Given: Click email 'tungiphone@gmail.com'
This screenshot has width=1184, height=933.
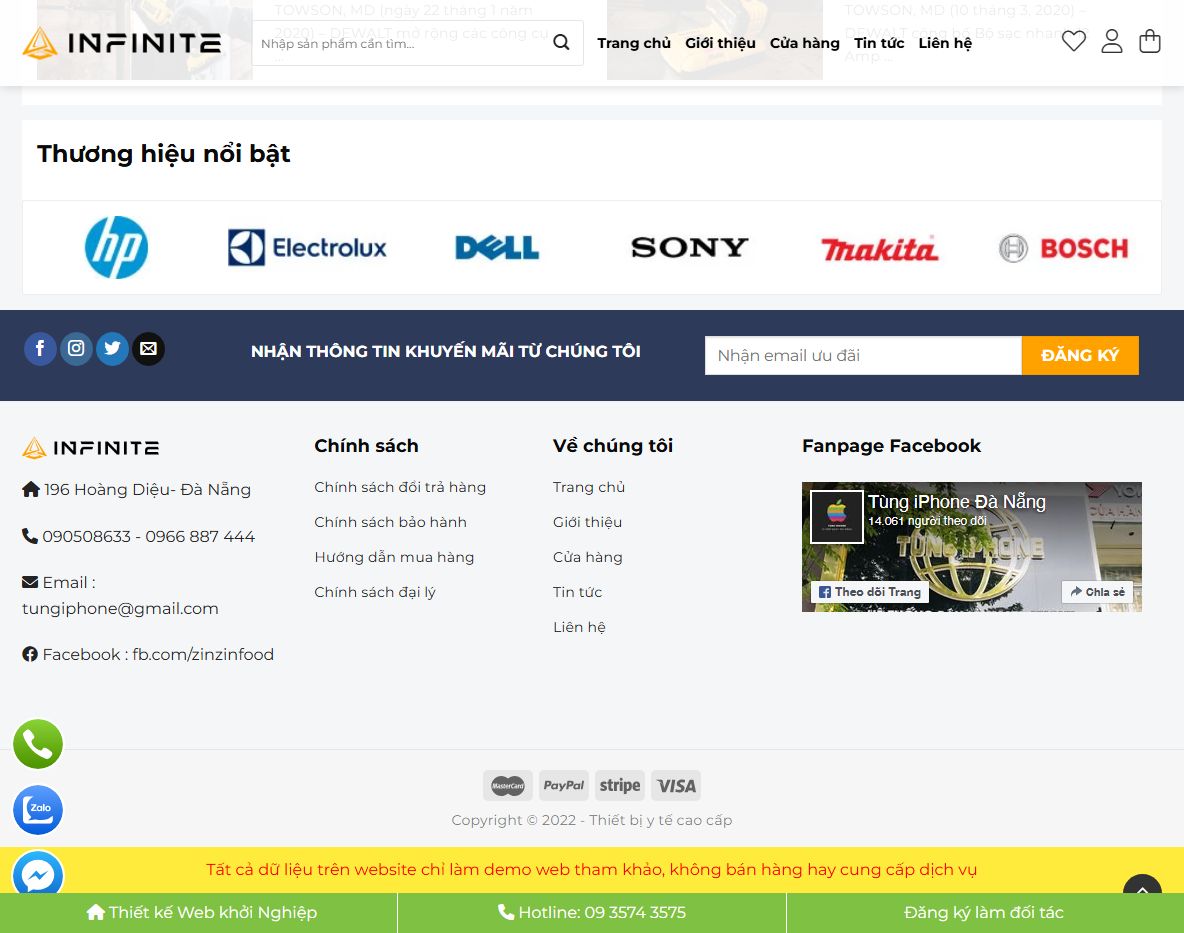Looking at the screenshot, I should [x=120, y=608].
